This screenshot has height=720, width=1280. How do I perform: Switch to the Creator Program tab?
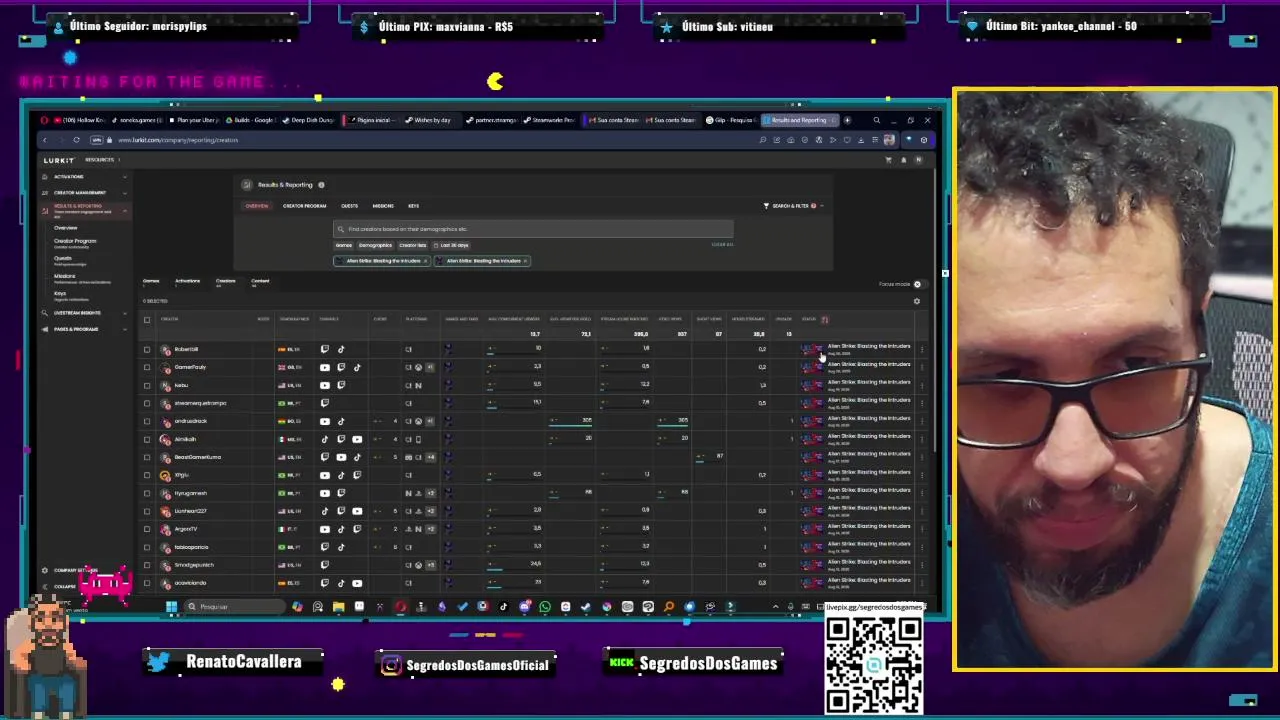304,206
